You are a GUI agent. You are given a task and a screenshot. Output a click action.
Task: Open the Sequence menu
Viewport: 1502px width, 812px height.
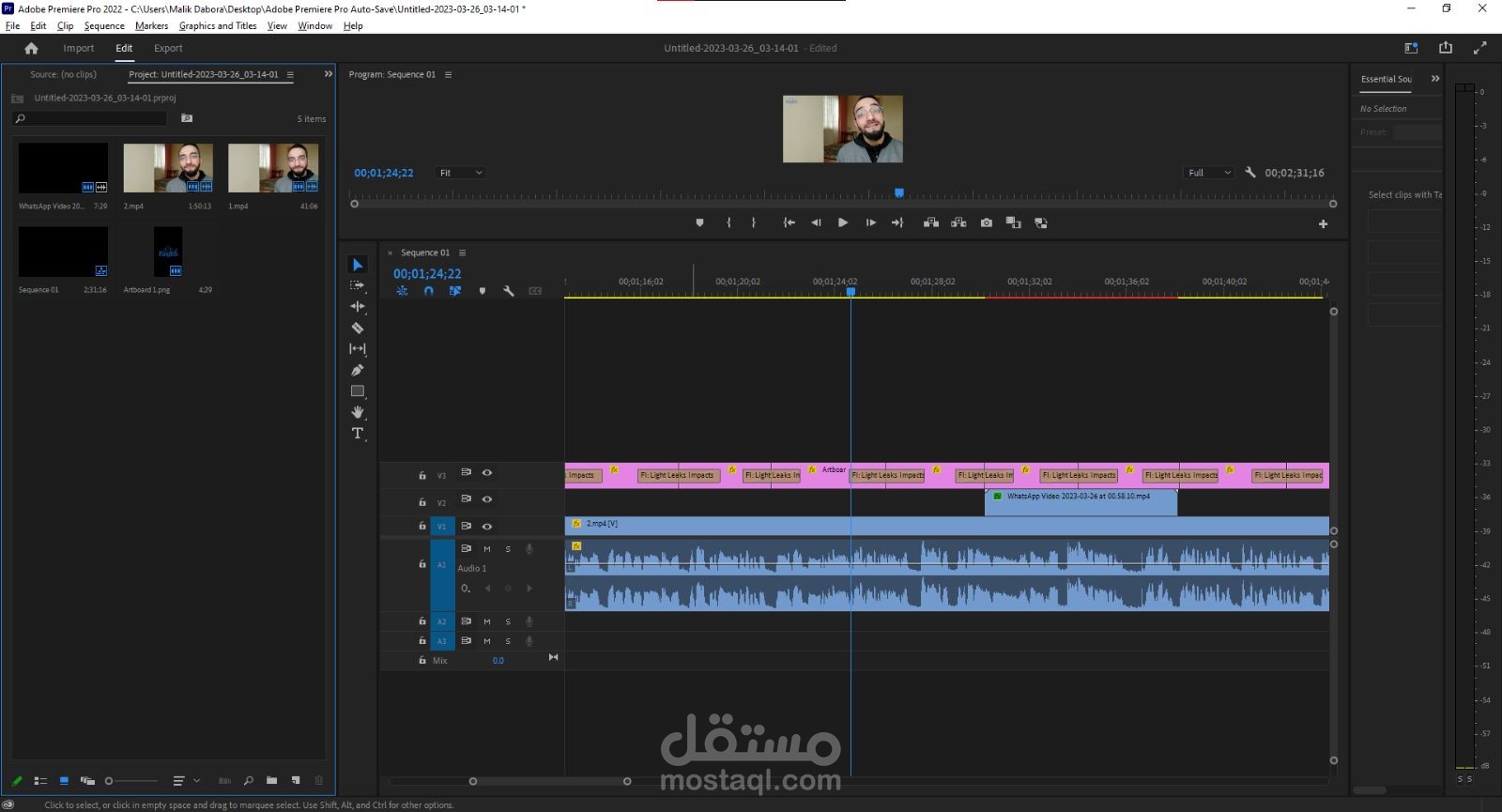(104, 26)
